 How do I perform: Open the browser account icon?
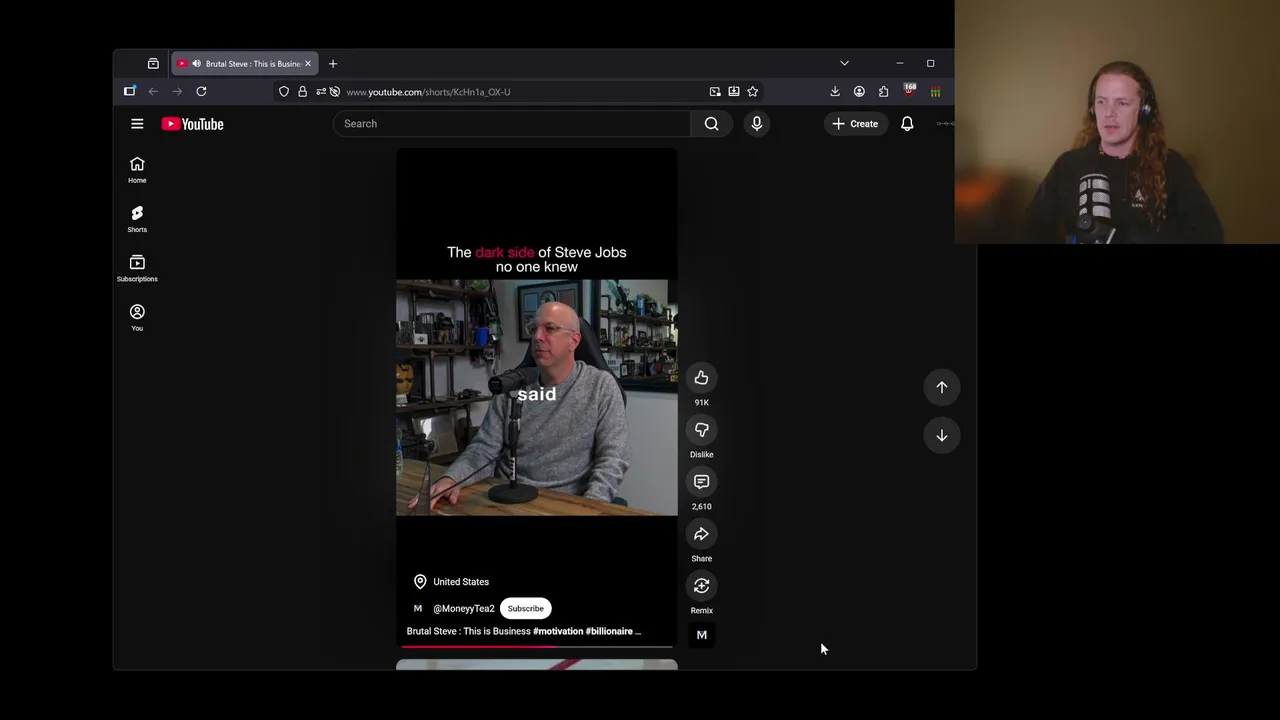coord(859,92)
